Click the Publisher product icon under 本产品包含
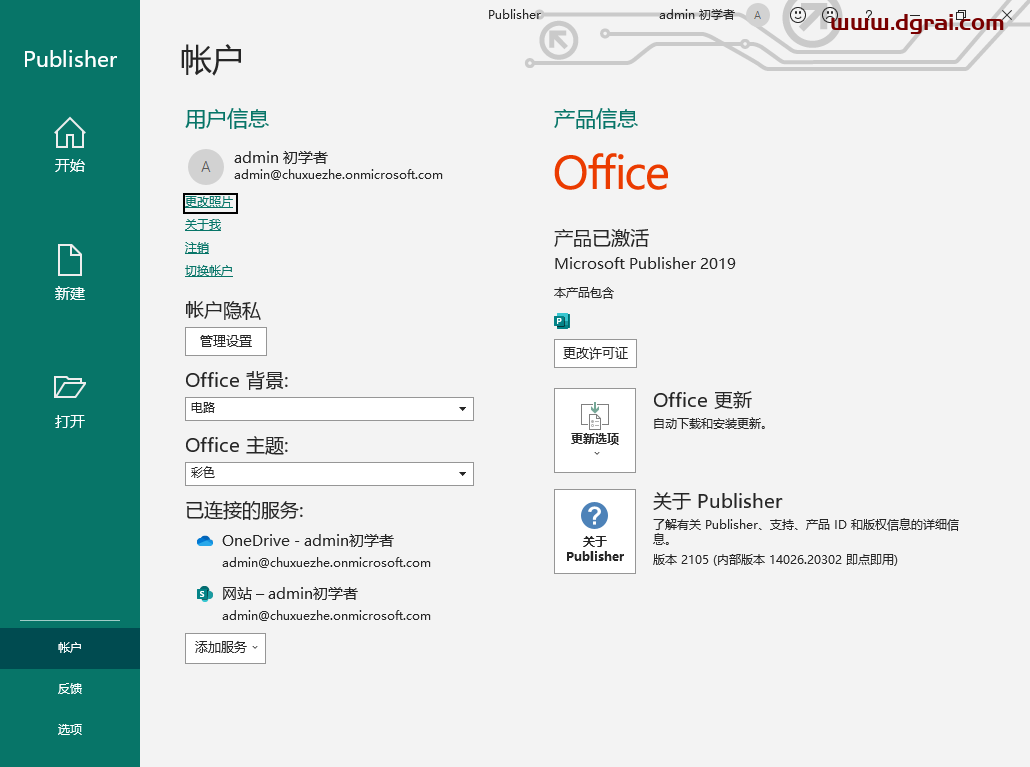 [x=562, y=321]
